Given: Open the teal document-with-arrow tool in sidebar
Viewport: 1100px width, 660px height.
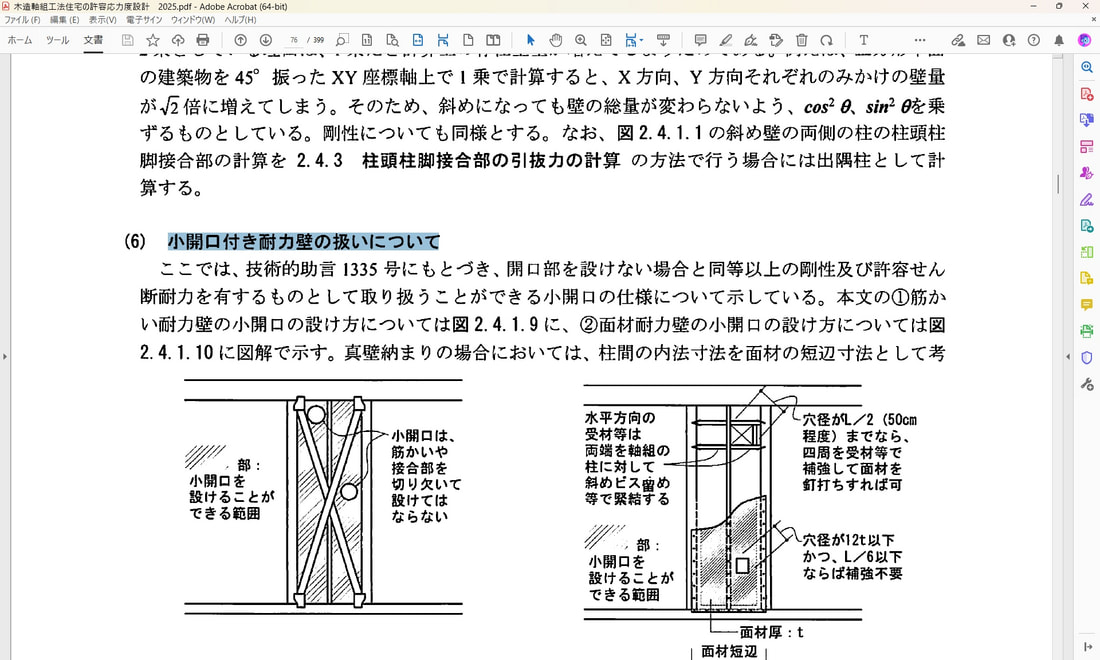Looking at the screenshot, I should click(1087, 226).
